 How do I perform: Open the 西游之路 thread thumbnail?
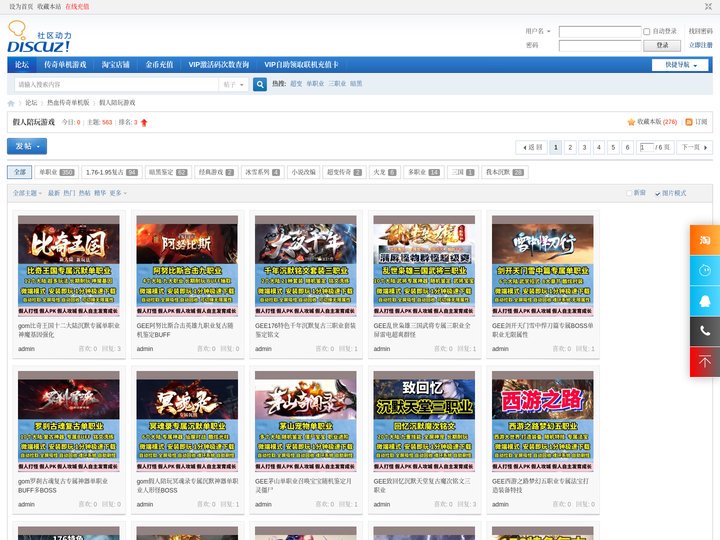(543, 421)
